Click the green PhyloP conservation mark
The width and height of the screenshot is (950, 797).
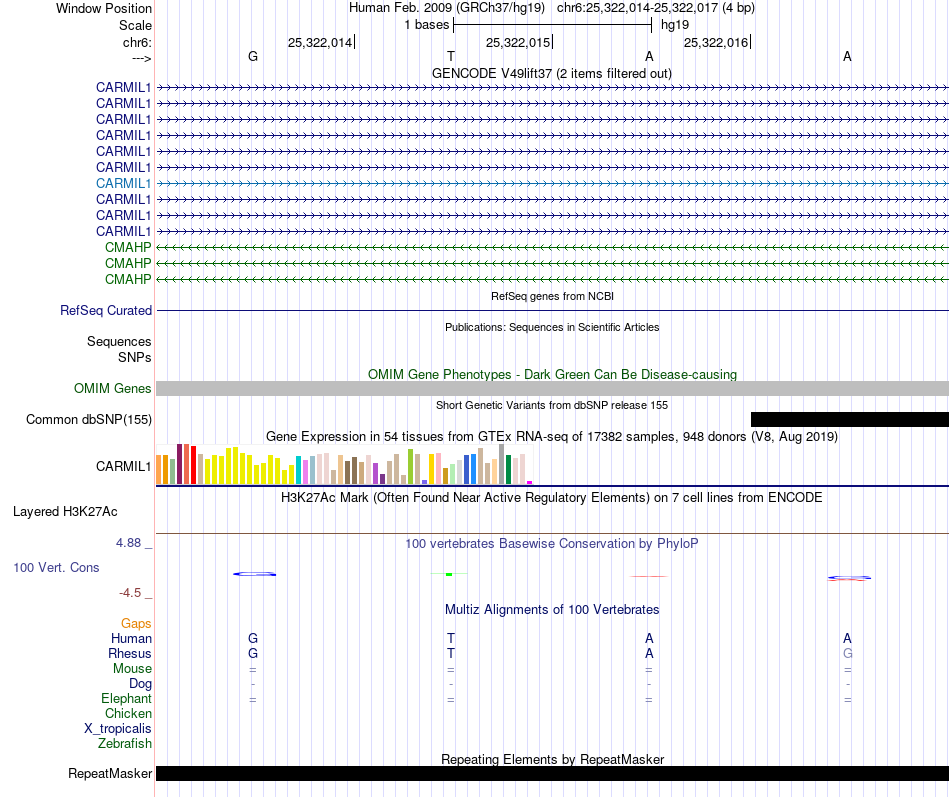tap(449, 574)
